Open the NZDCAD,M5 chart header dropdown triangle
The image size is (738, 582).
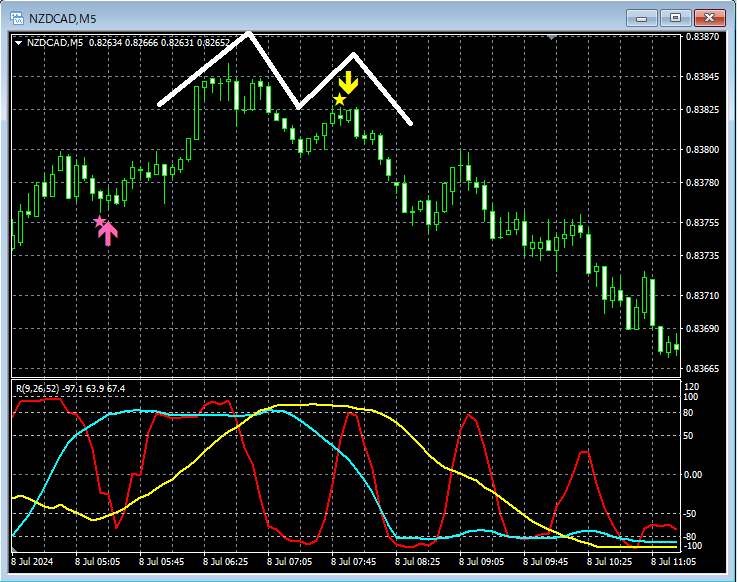pyautogui.click(x=19, y=43)
